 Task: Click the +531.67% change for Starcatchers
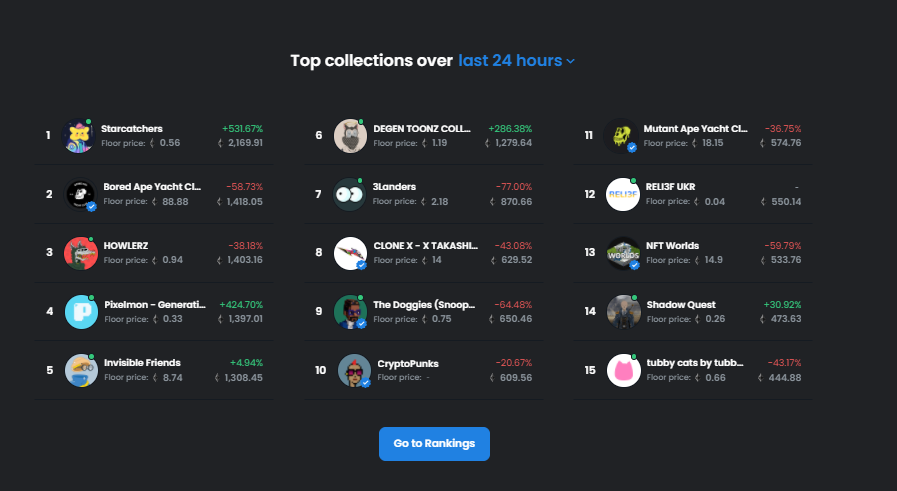(x=243, y=129)
